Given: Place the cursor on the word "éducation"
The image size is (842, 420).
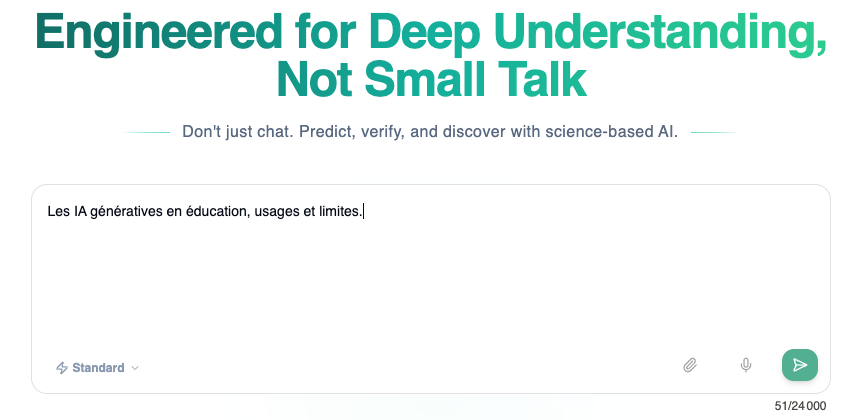Looking at the screenshot, I should (216, 212).
